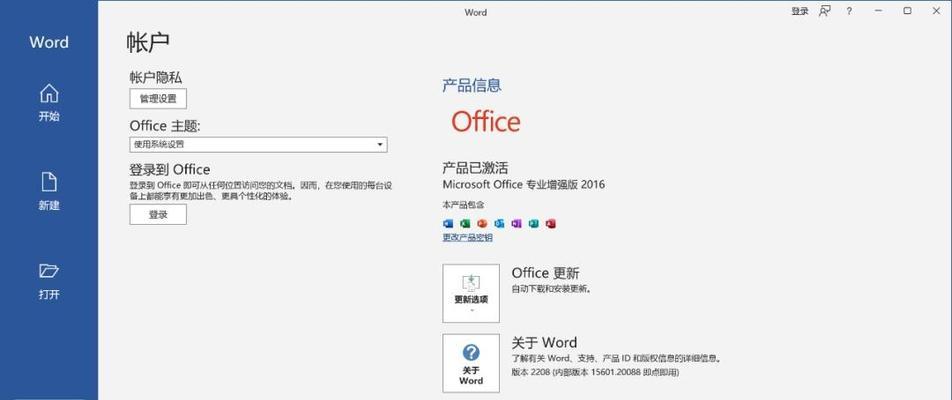Expand the Office 主题 dropdown arrow
This screenshot has width=952, height=400.
380,144
